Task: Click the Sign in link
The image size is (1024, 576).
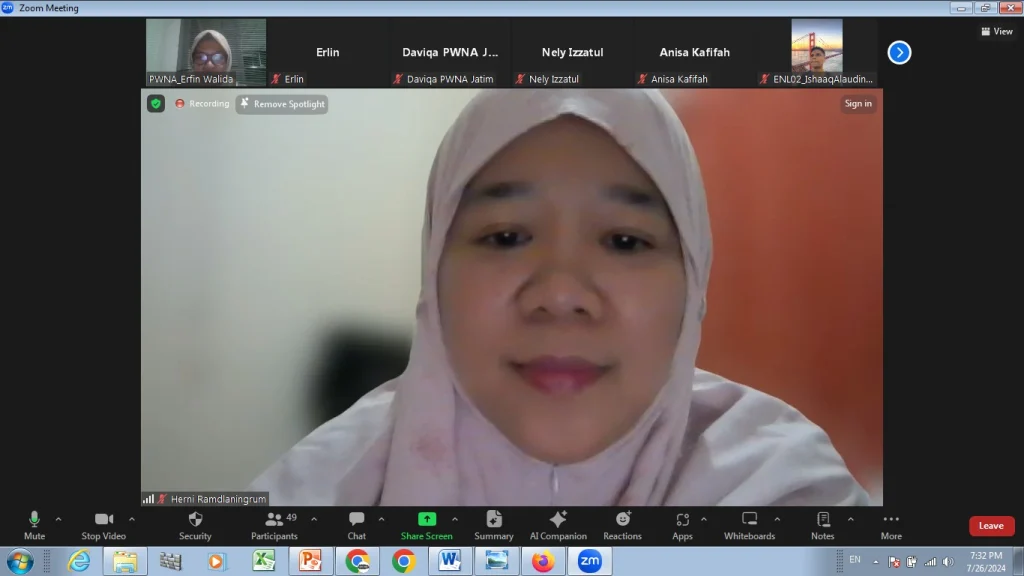Action: point(858,103)
